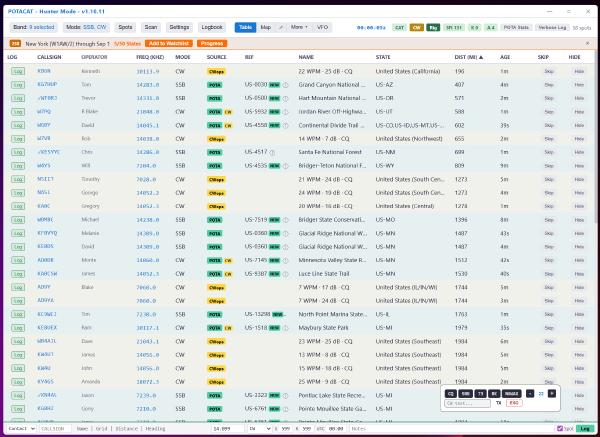This screenshot has height=437, width=600.
Task: Click the CALLSIGN entry field
Action: point(55,429)
